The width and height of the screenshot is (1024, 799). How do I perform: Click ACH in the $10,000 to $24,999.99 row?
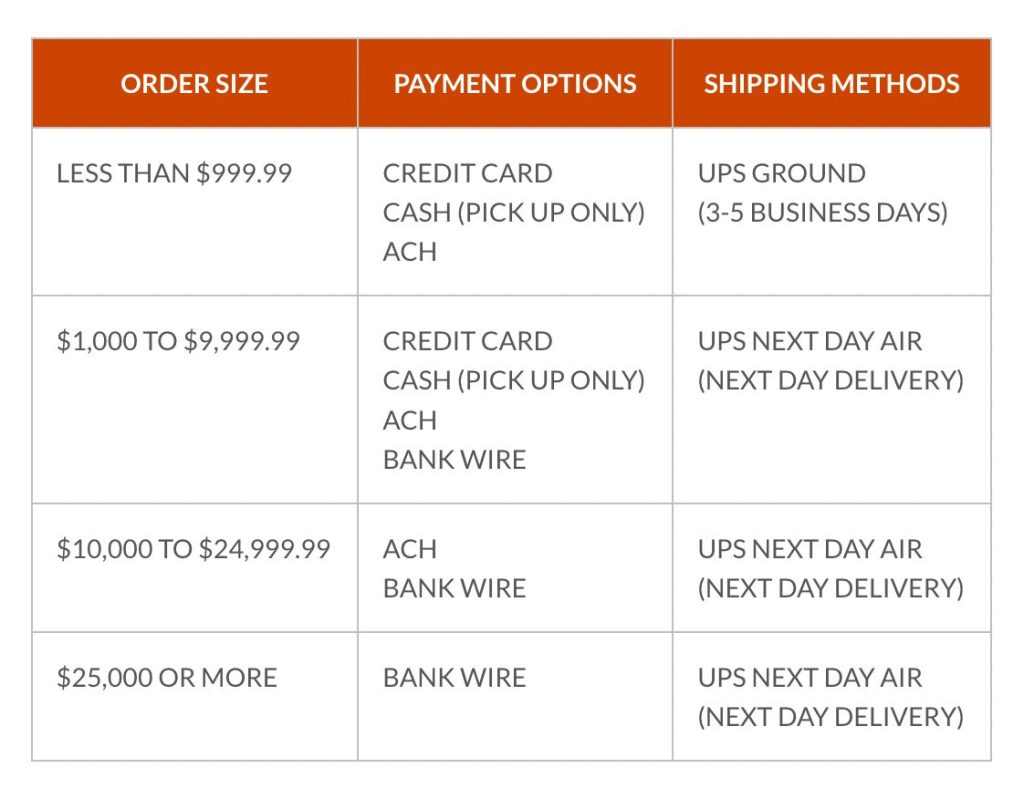coord(410,549)
